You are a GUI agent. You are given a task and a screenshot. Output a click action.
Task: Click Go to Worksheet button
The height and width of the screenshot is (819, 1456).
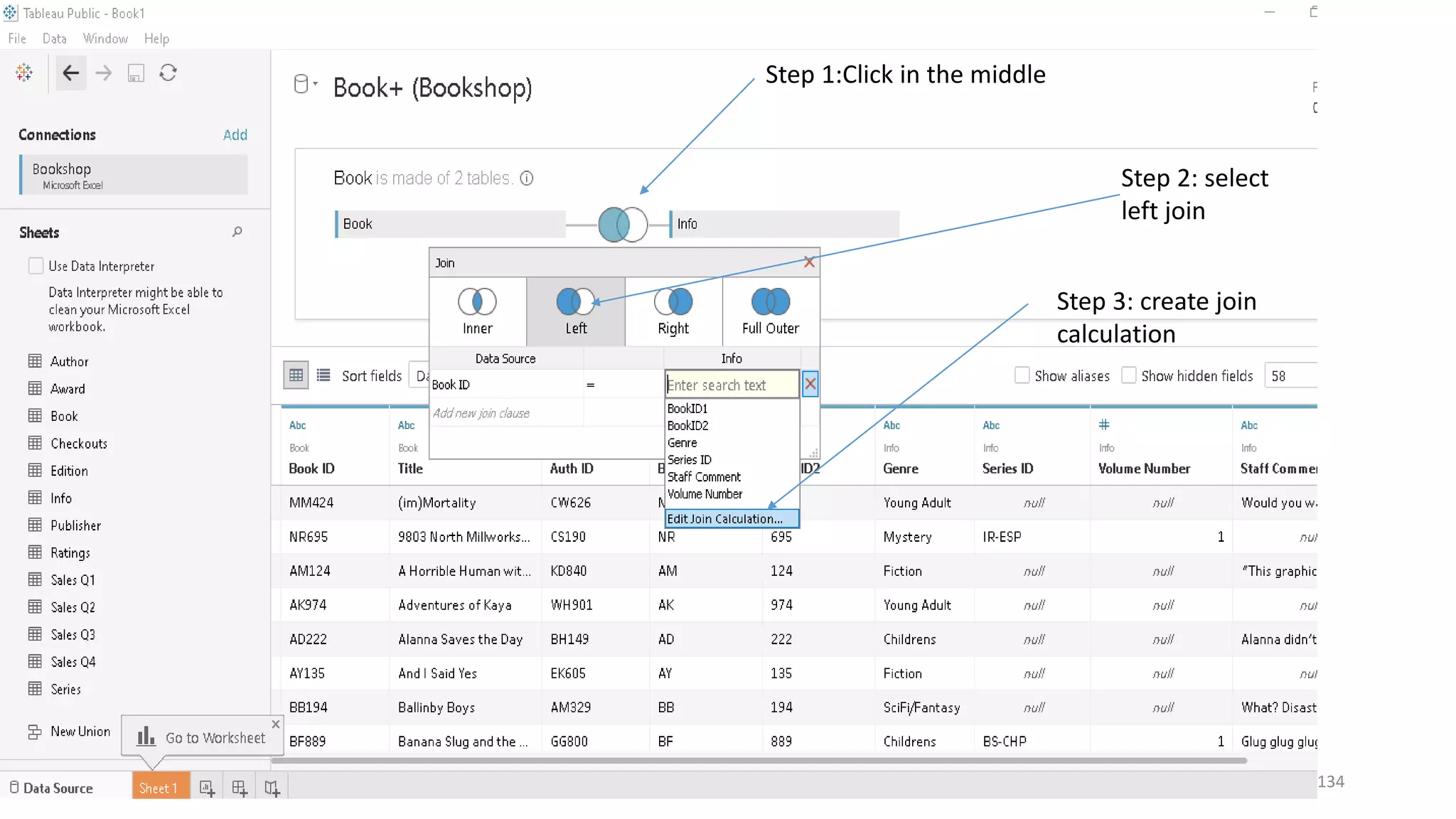(202, 738)
